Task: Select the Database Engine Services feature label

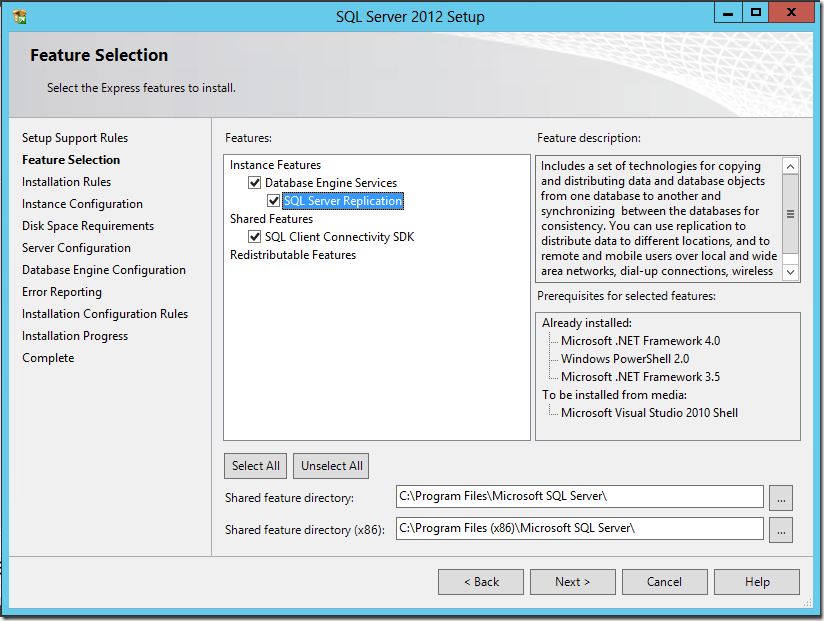Action: point(331,183)
